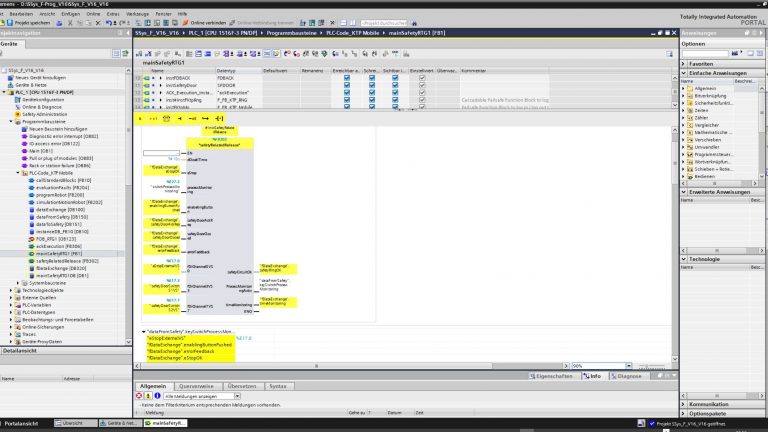Image resolution: width=768 pixels, height=432 pixels.
Task: Open Online & Diagnose tree entry
Action: click(x=42, y=107)
